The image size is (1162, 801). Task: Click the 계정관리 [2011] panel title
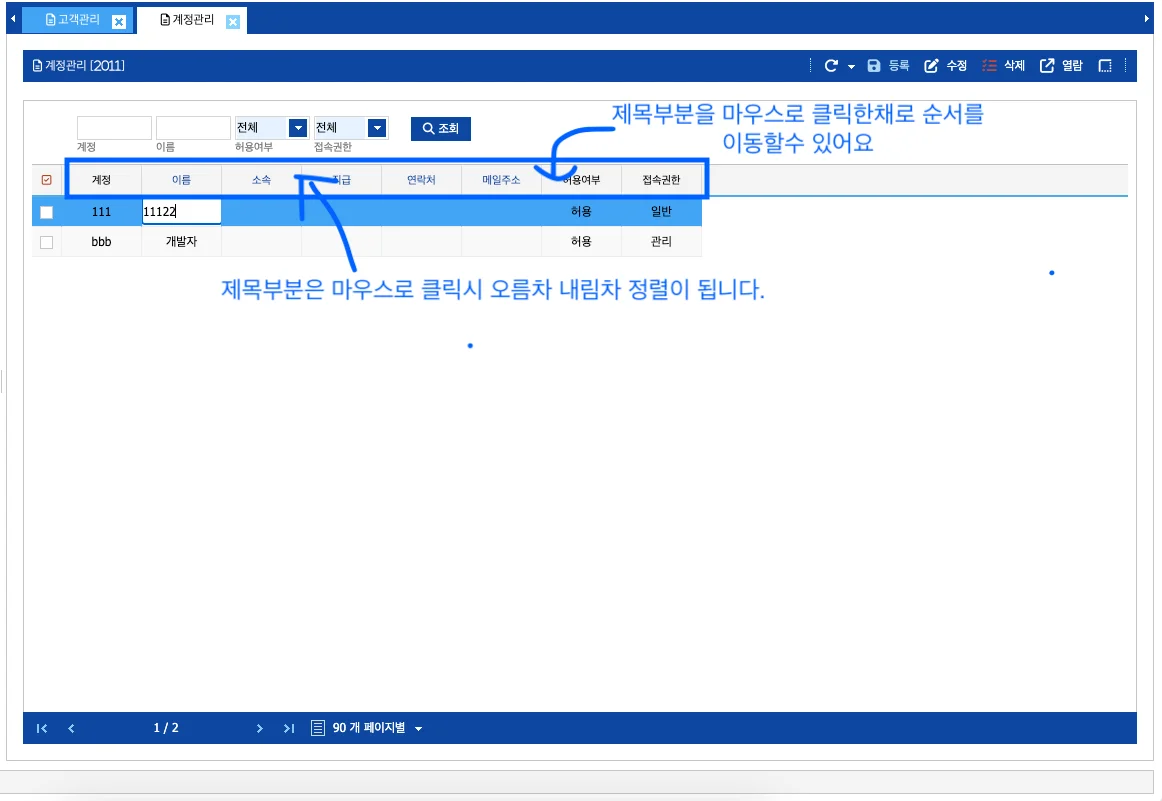click(x=79, y=66)
